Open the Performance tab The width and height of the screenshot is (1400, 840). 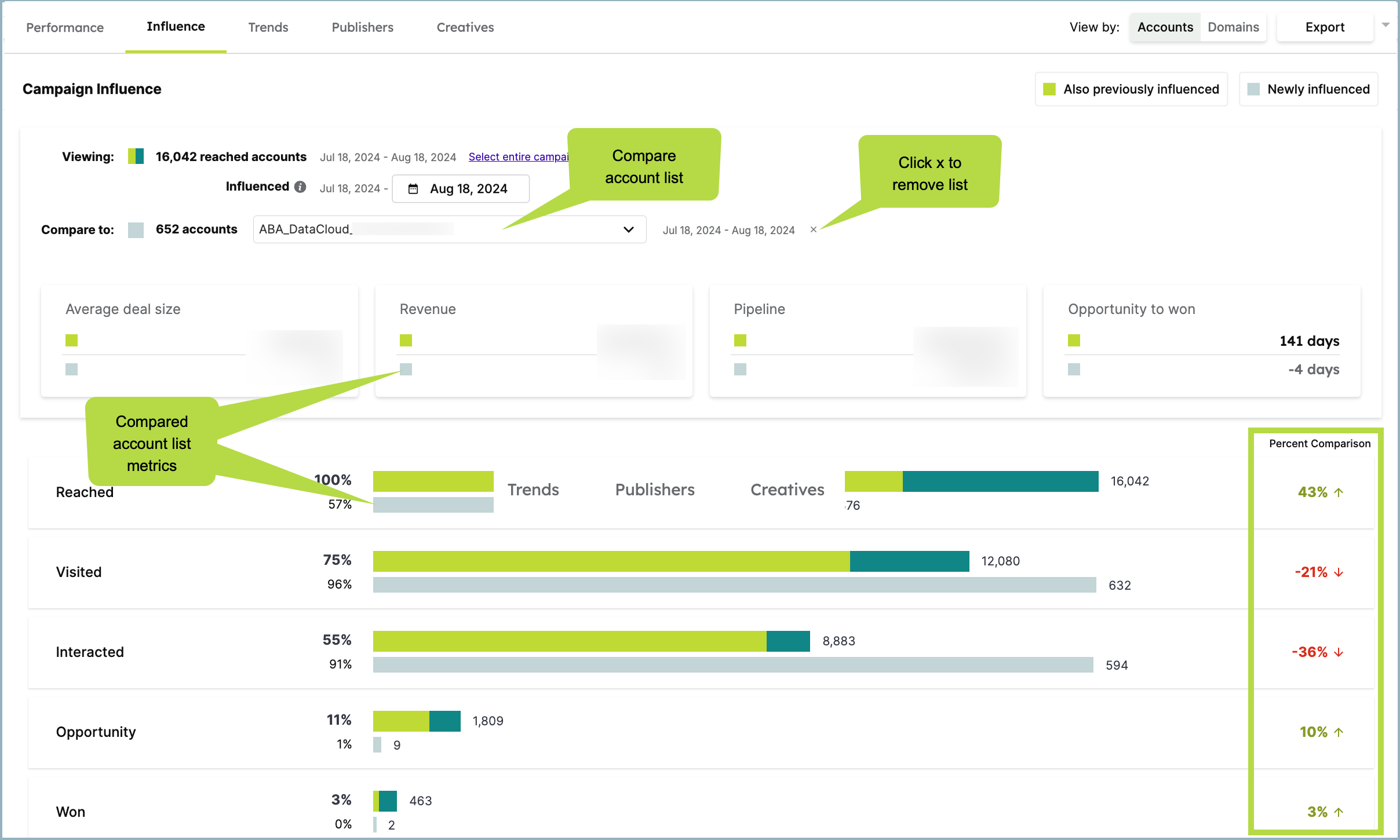tap(65, 27)
